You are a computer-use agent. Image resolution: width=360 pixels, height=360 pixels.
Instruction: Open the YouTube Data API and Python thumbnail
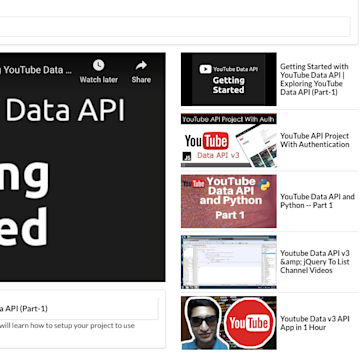coord(229,201)
